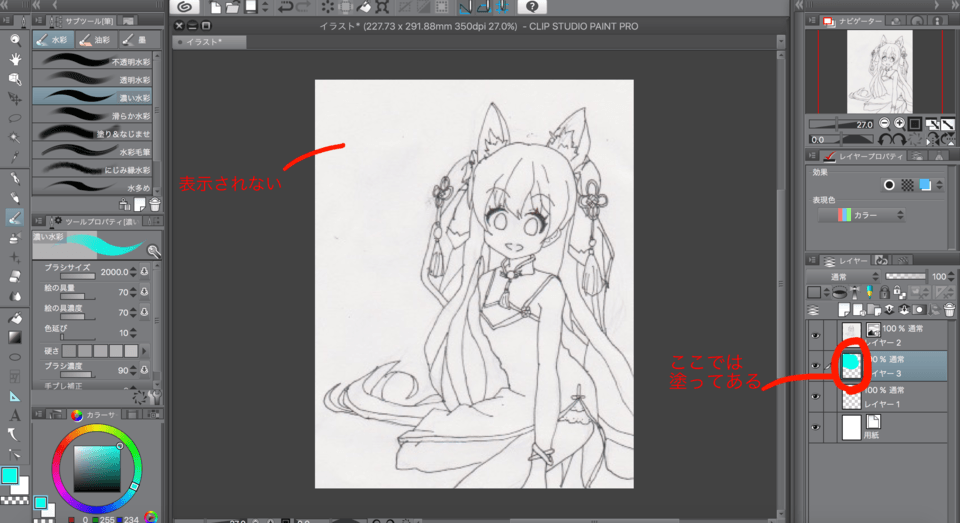The width and height of the screenshot is (960, 523).
Task: Click New raster layer icon
Action: pos(844,310)
